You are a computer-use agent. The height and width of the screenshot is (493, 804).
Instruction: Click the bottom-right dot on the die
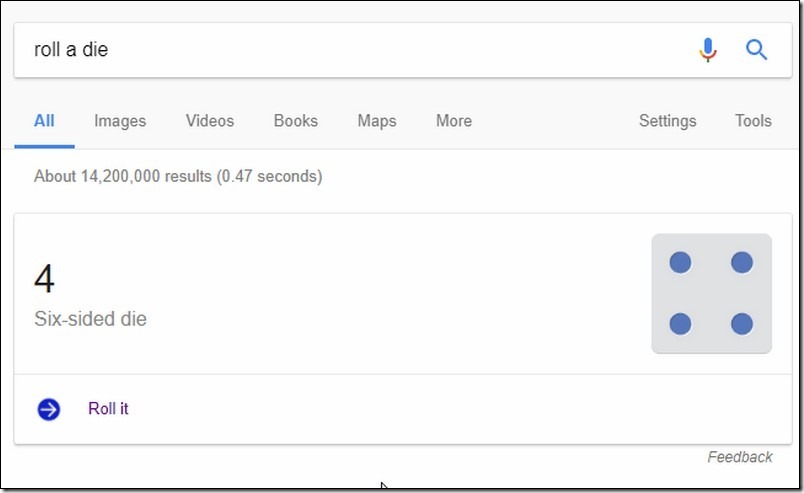tap(741, 324)
